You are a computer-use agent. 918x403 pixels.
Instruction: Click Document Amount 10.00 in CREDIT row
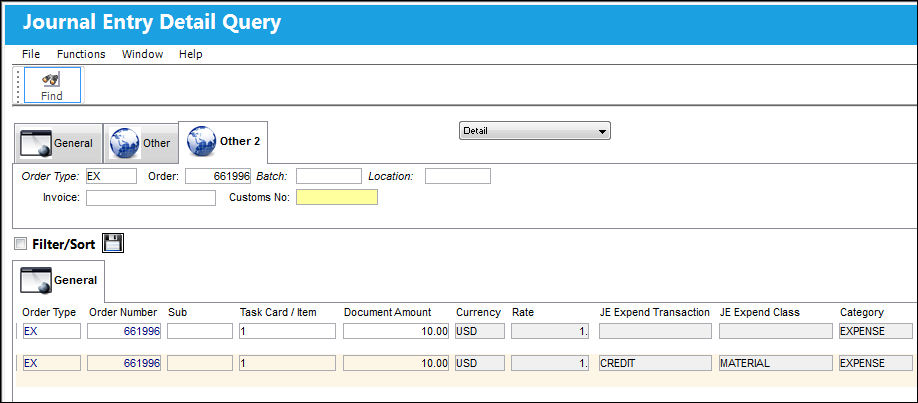(396, 363)
